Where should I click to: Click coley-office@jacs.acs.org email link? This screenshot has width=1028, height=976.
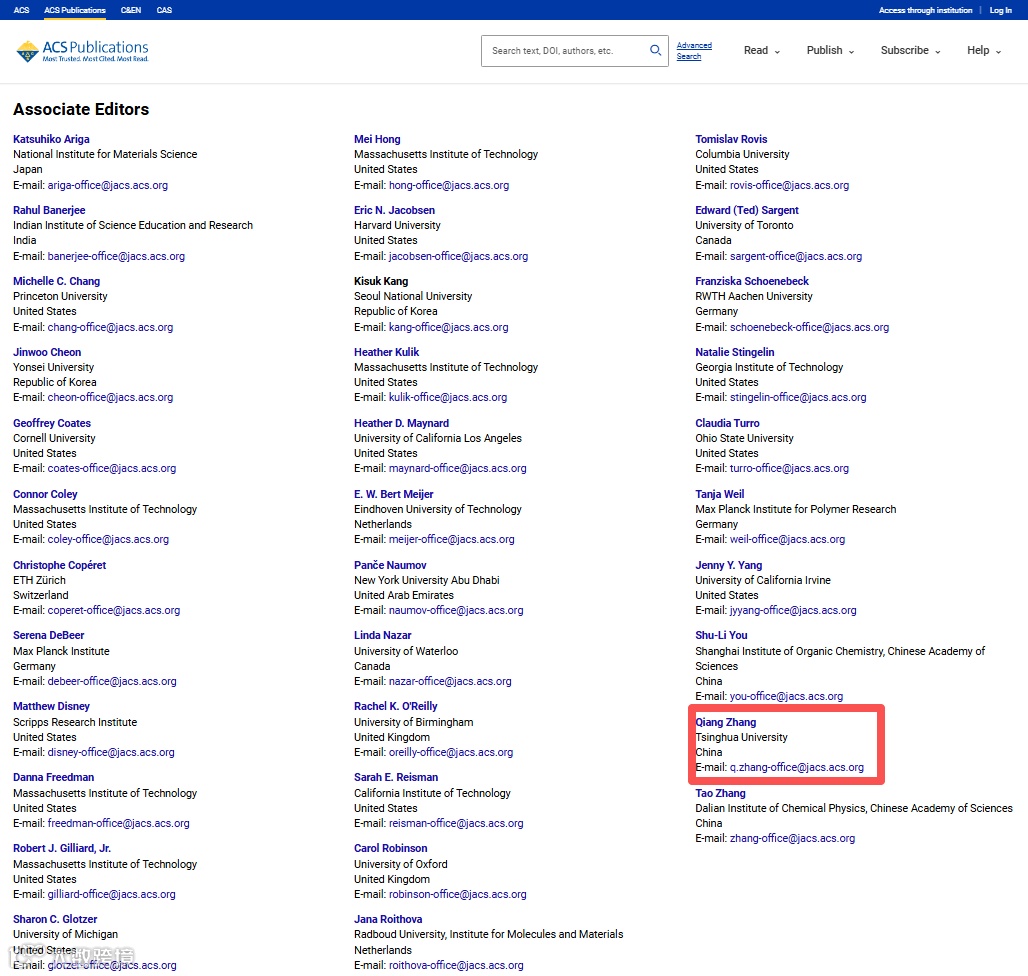coord(108,539)
